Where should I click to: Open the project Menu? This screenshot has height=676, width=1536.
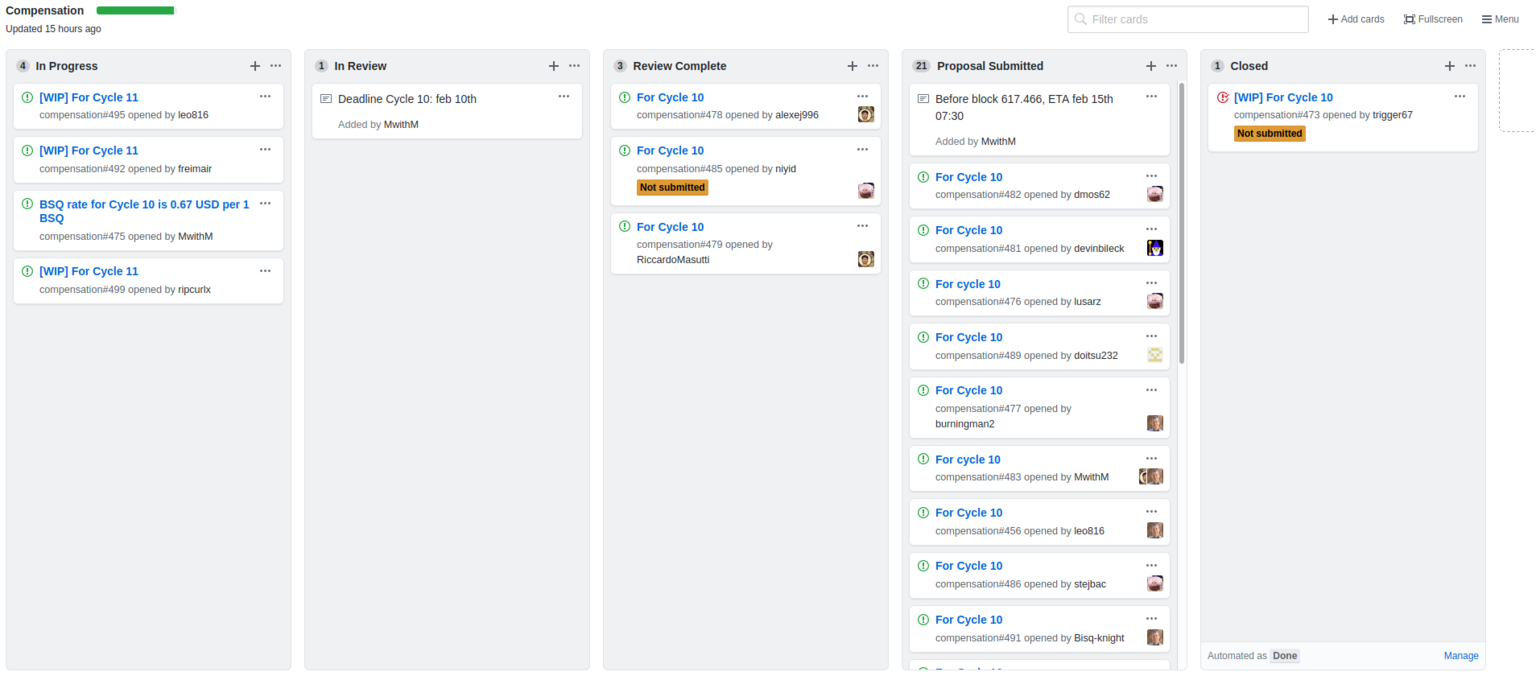click(1500, 19)
